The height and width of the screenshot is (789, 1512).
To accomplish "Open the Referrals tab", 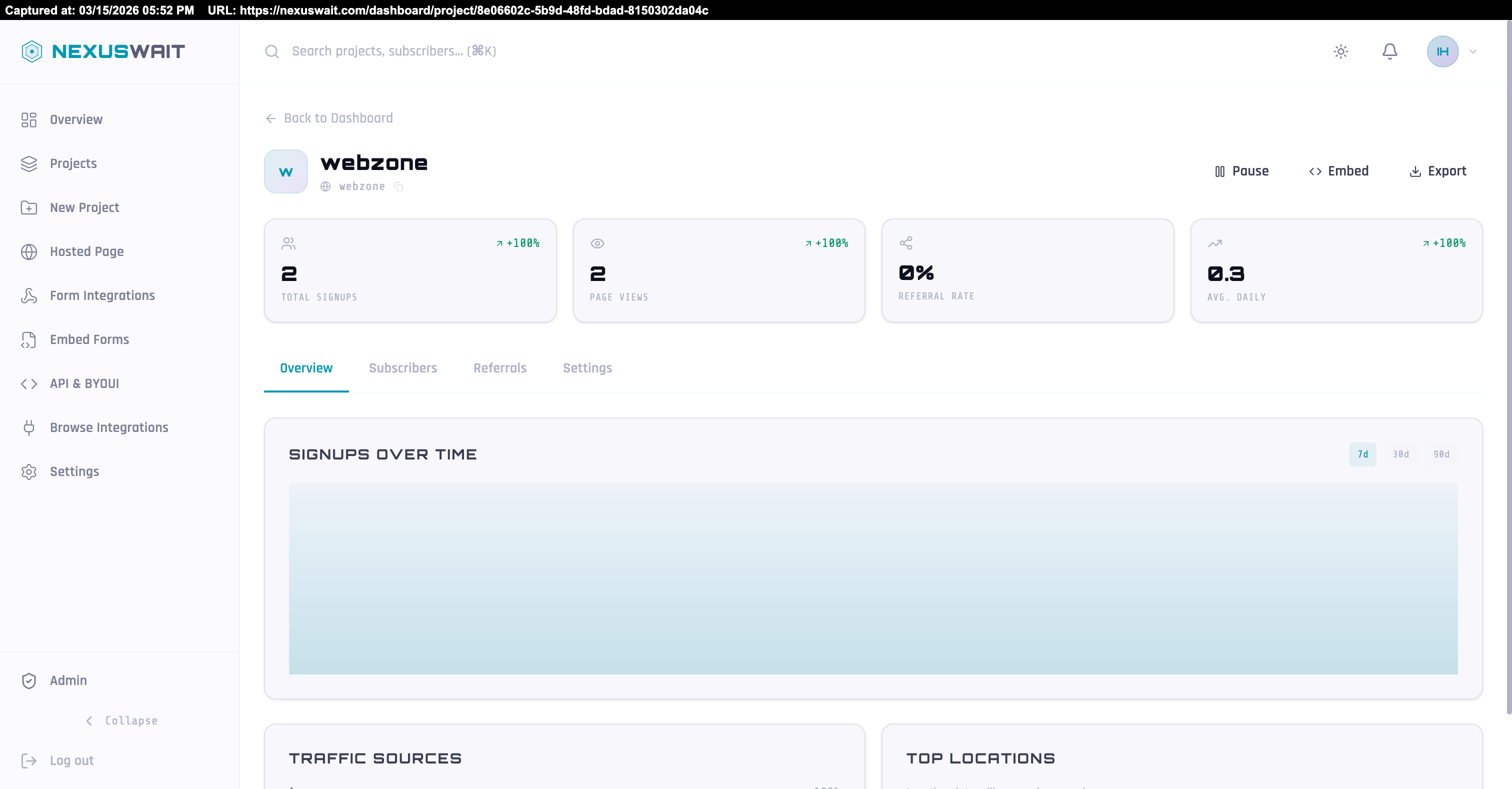I will pyautogui.click(x=499, y=368).
